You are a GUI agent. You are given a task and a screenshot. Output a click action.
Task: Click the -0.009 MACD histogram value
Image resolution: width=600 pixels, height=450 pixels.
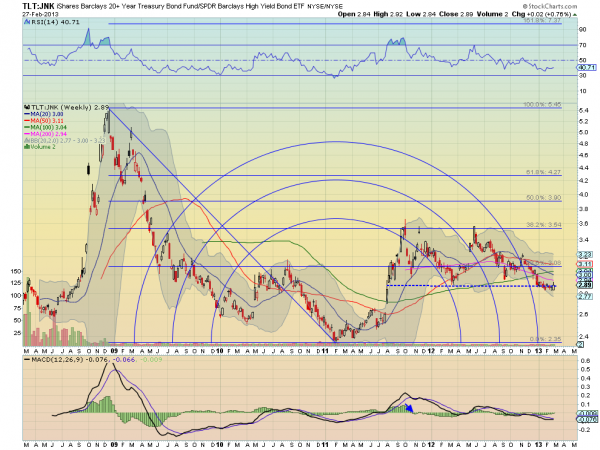click(151, 360)
